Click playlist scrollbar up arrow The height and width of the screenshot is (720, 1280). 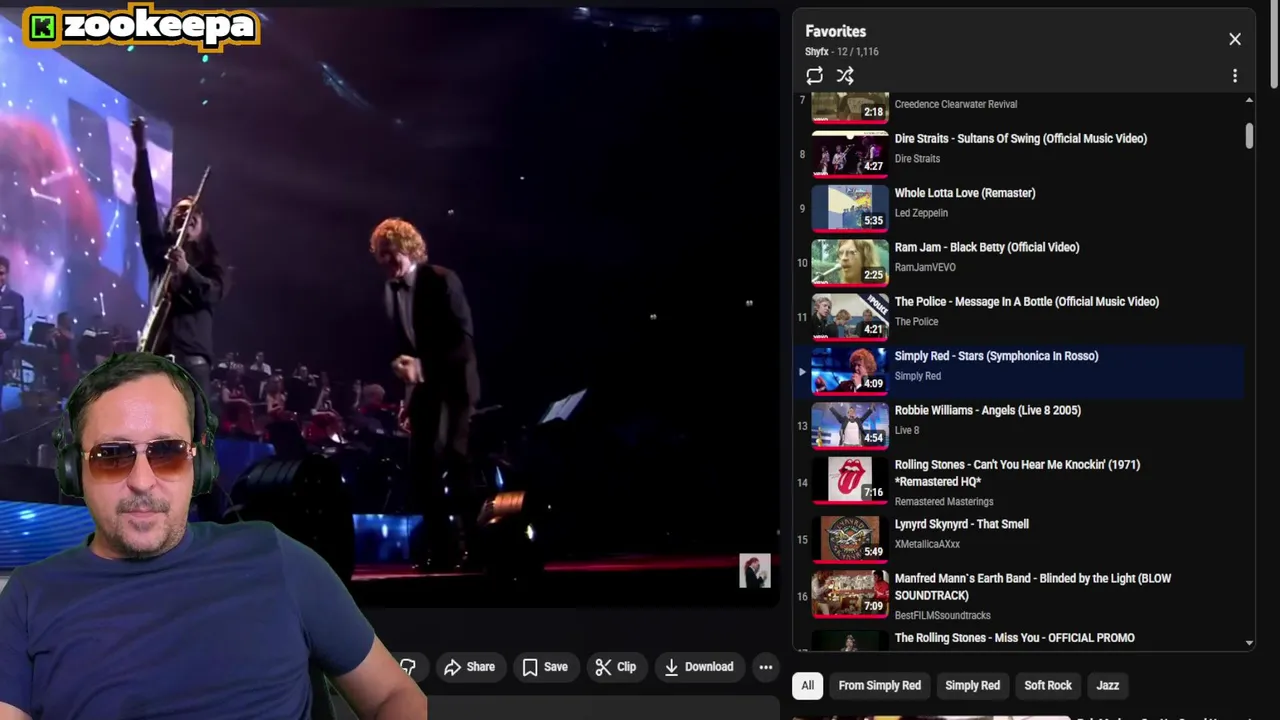[1249, 100]
